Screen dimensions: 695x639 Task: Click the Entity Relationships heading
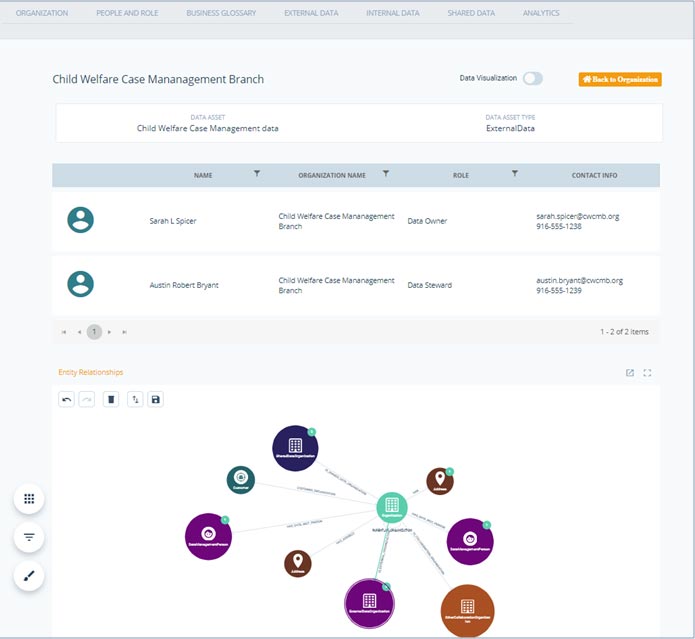(x=90, y=372)
